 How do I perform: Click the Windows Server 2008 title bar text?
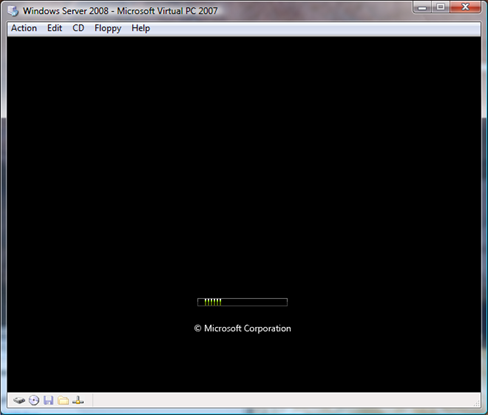click(x=120, y=11)
